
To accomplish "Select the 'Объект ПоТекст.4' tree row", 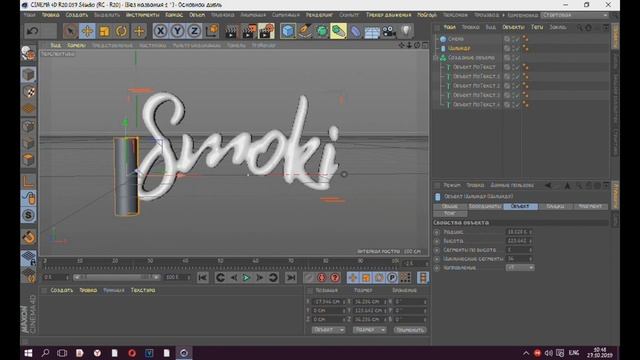I will 476,104.
